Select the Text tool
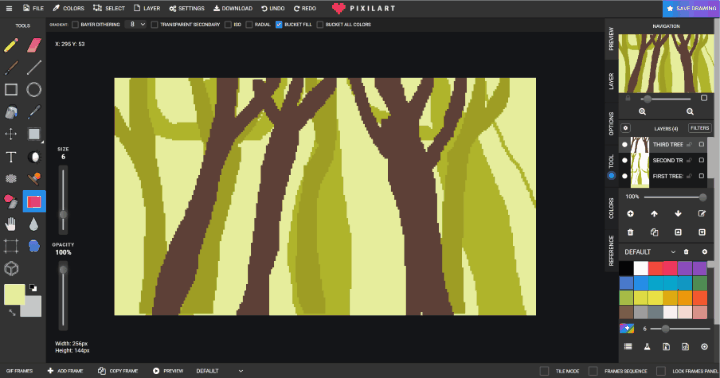The width and height of the screenshot is (720, 378). 11,157
